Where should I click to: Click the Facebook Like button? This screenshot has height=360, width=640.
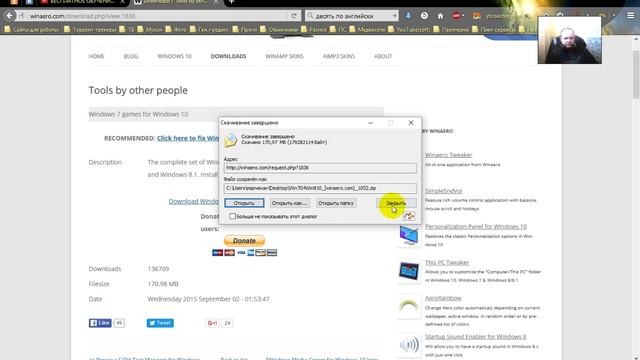pyautogui.click(x=100, y=323)
